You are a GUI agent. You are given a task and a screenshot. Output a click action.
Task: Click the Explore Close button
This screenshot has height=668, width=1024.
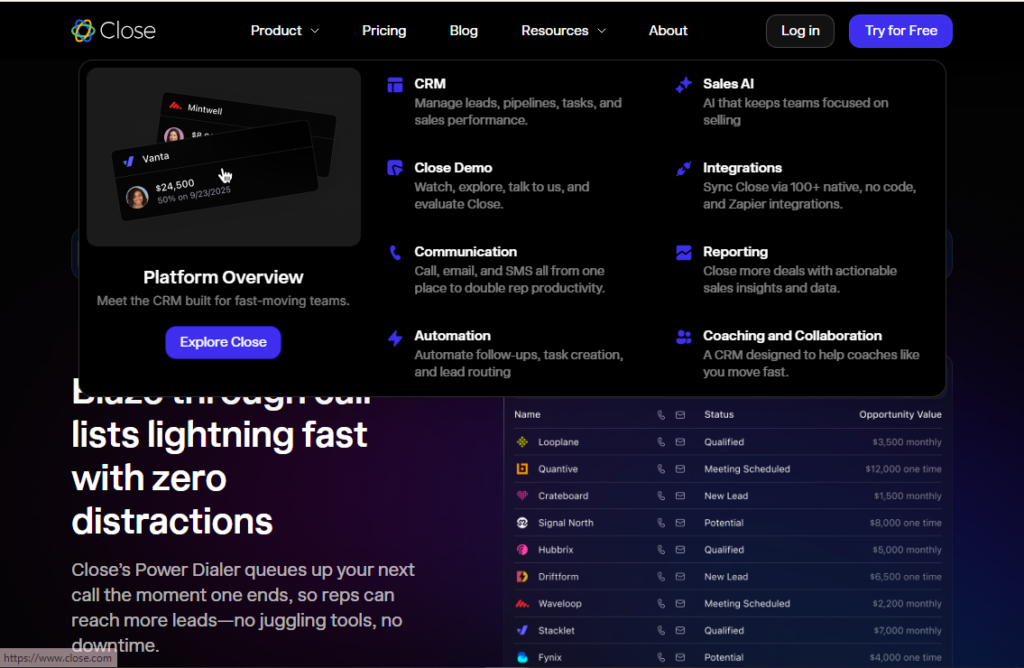tap(223, 342)
